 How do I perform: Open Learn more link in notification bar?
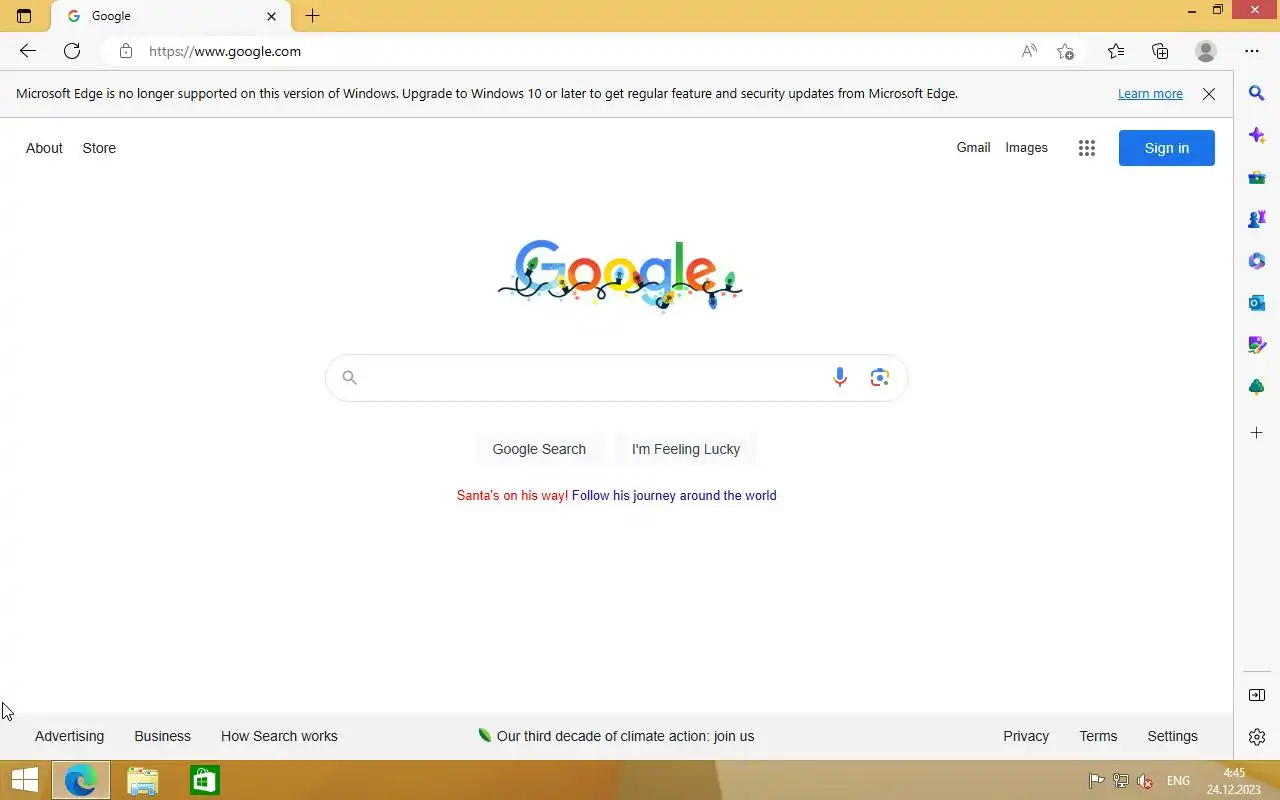1150,94
